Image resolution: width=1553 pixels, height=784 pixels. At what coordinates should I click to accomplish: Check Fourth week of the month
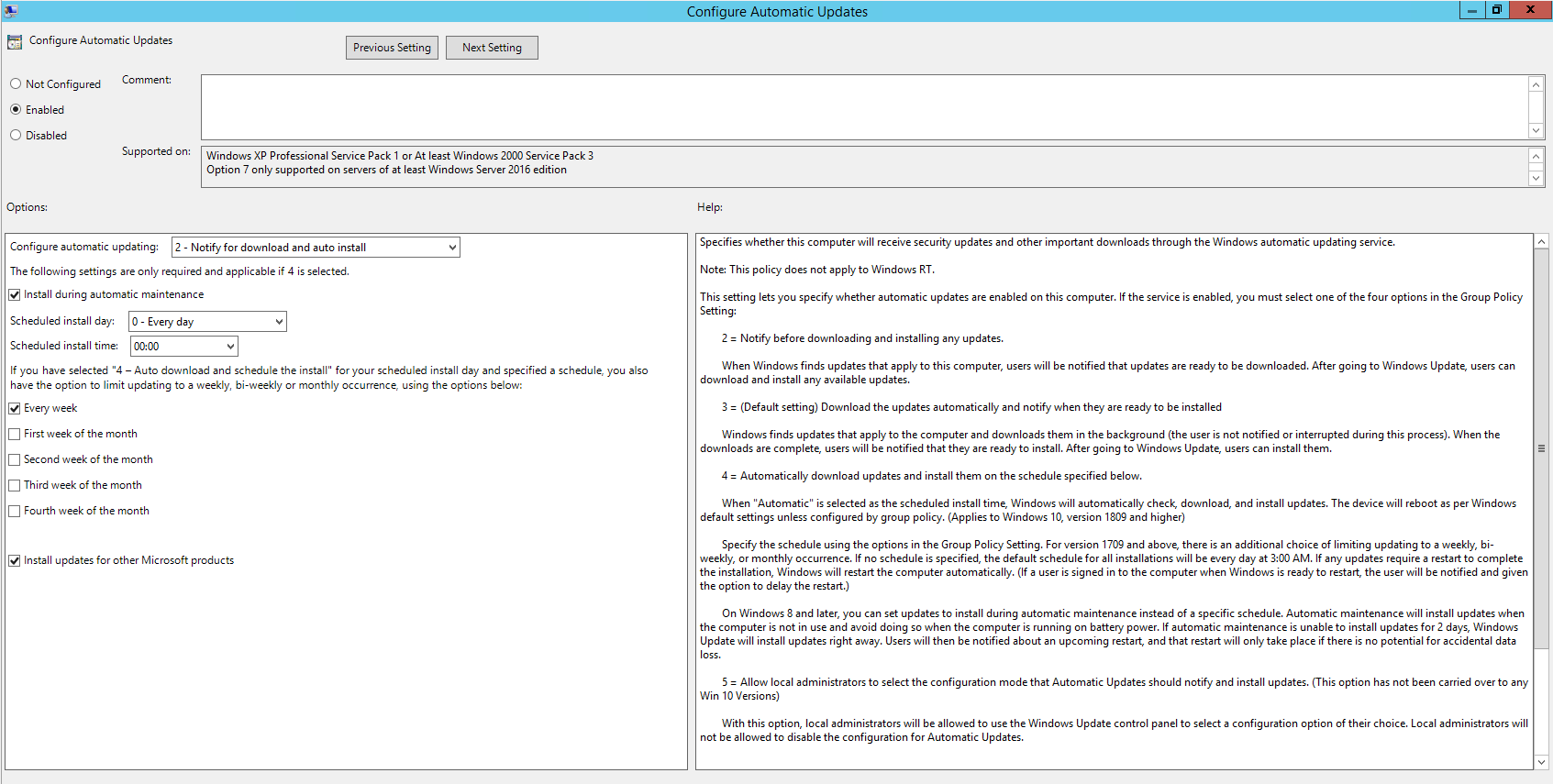click(15, 512)
